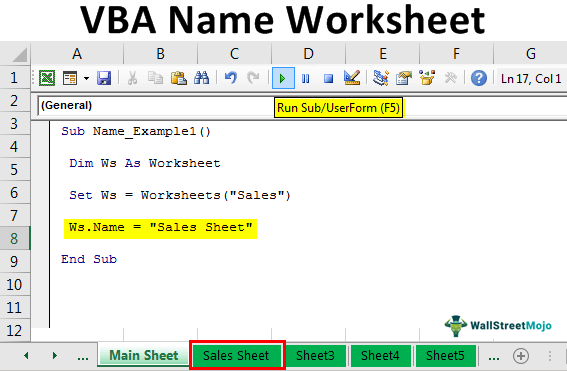Open the Object Browser icon
This screenshot has width=567, height=371.
click(x=427, y=78)
